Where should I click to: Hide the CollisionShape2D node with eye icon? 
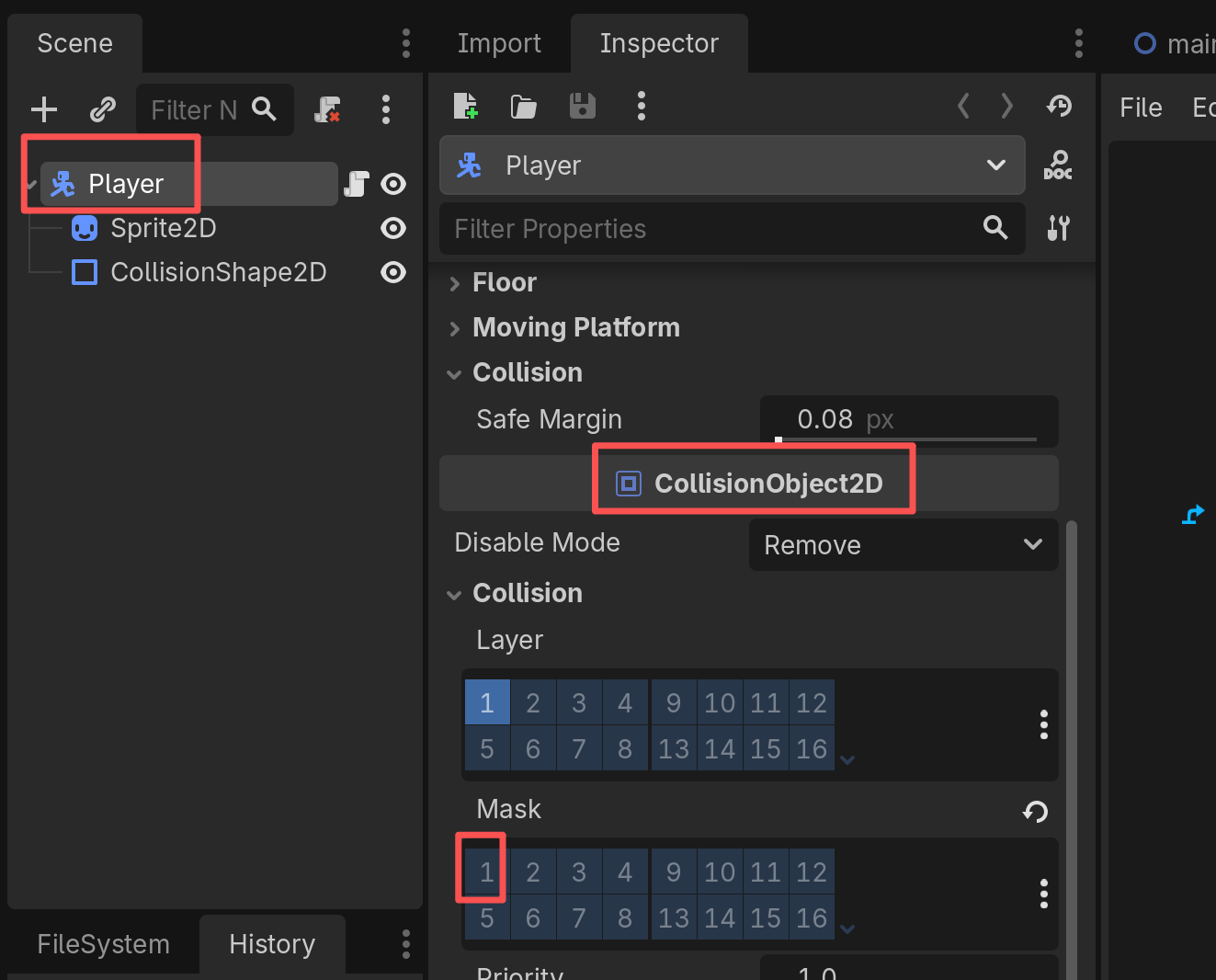[x=393, y=272]
